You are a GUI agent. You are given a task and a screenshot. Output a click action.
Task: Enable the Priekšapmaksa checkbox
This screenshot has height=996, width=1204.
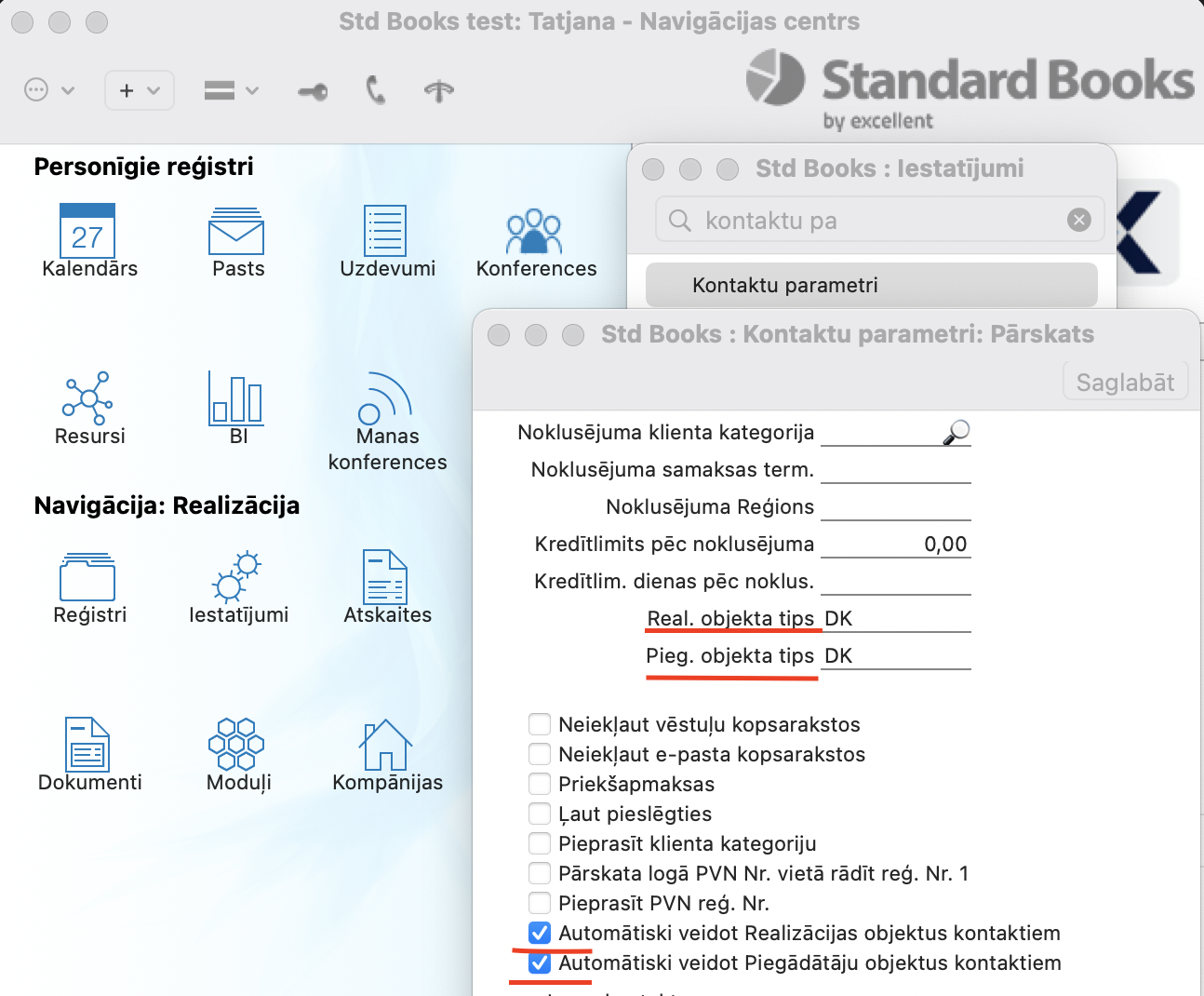540,784
